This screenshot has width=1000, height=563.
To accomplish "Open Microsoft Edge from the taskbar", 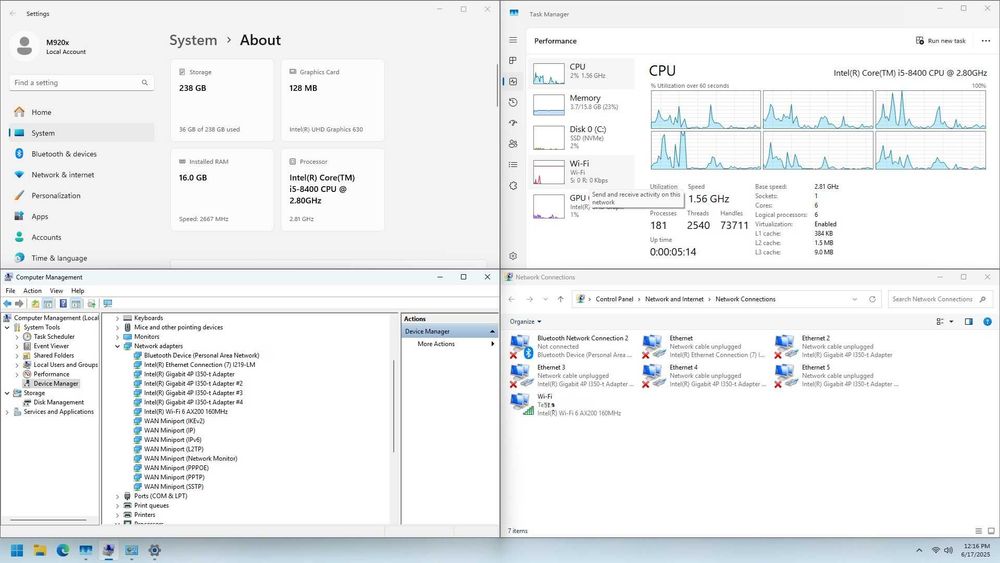I will point(62,550).
